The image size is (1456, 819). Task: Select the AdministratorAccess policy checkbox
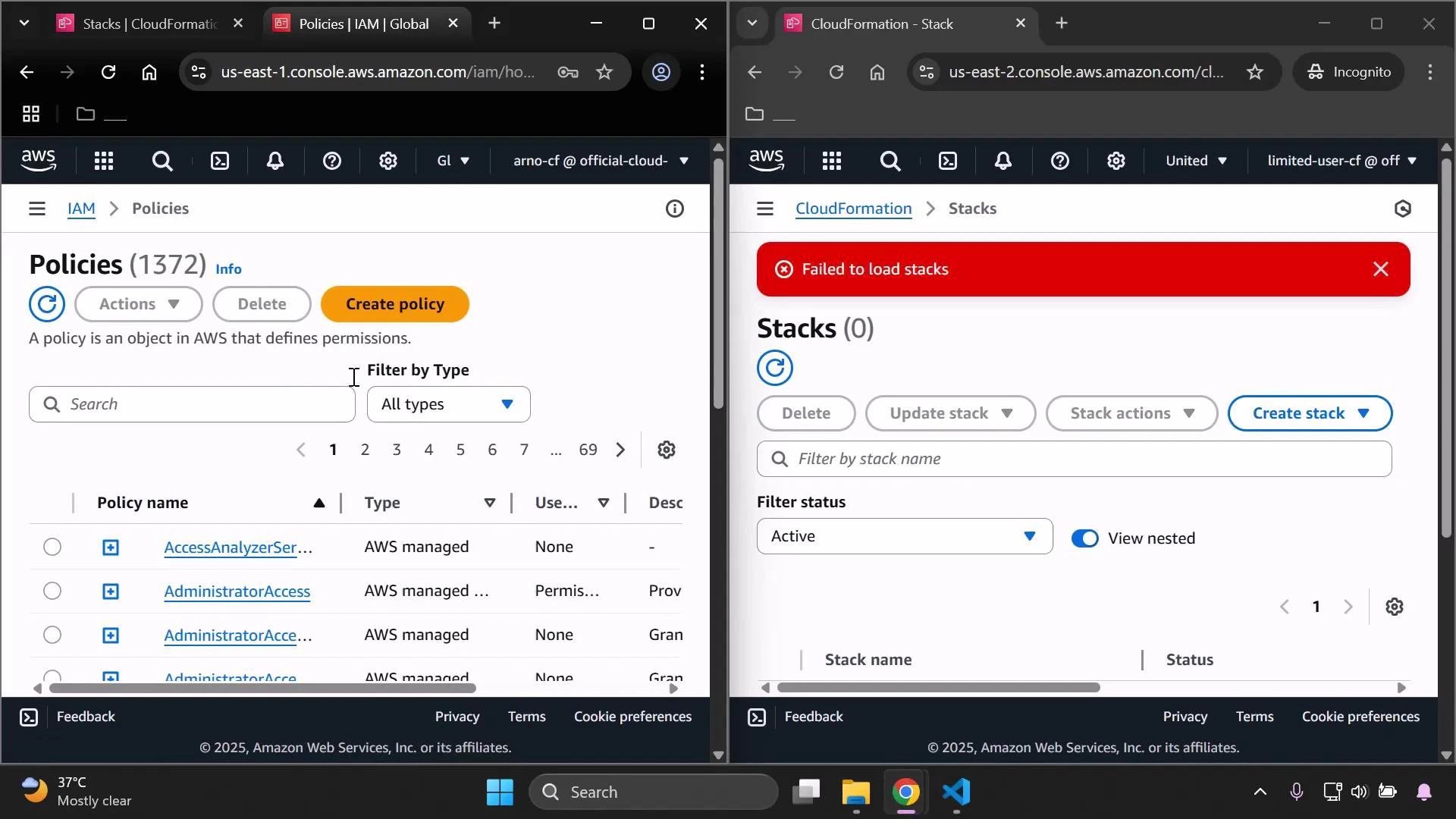click(52, 591)
